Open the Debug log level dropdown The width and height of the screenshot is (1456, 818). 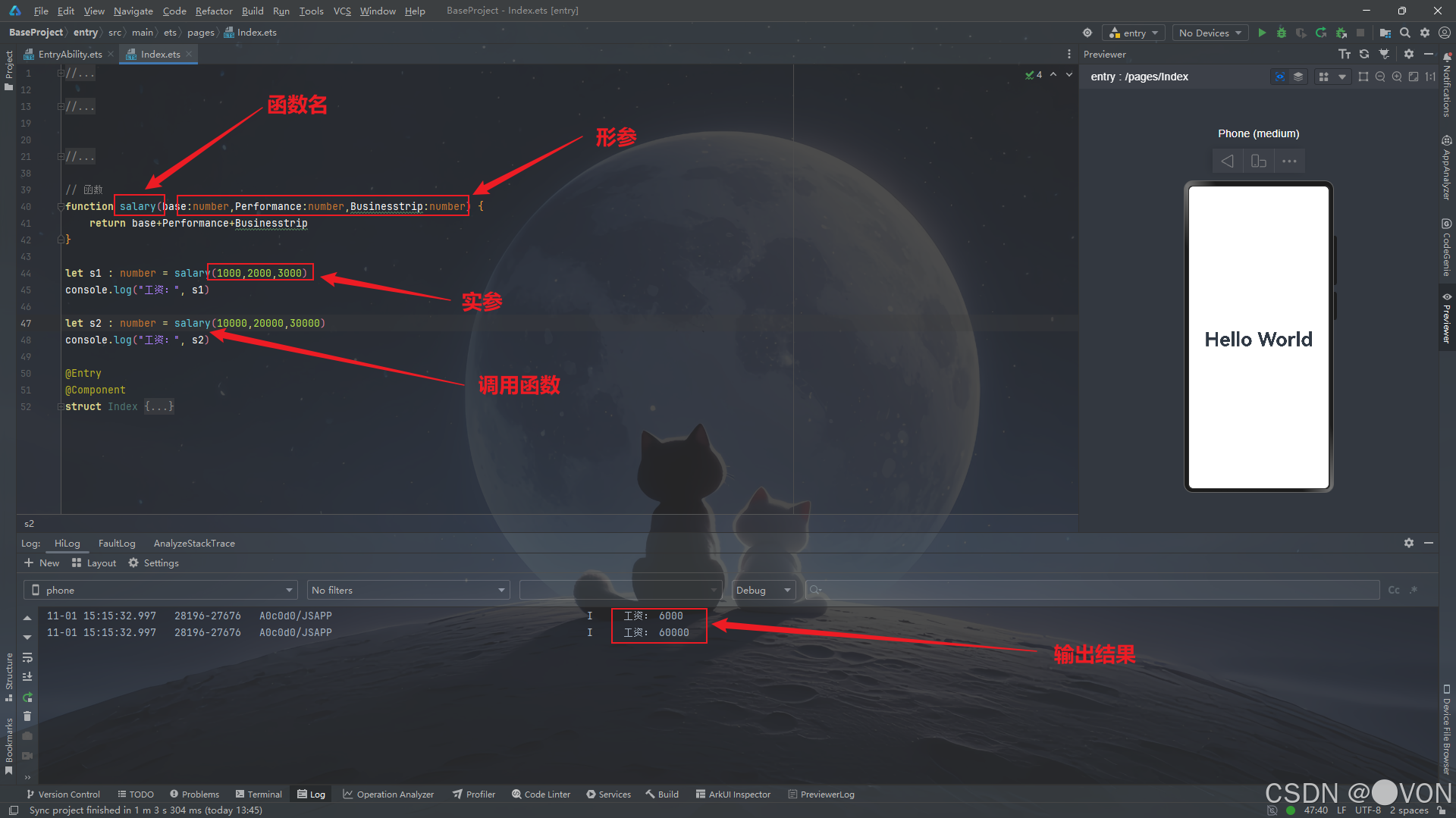[x=764, y=590]
